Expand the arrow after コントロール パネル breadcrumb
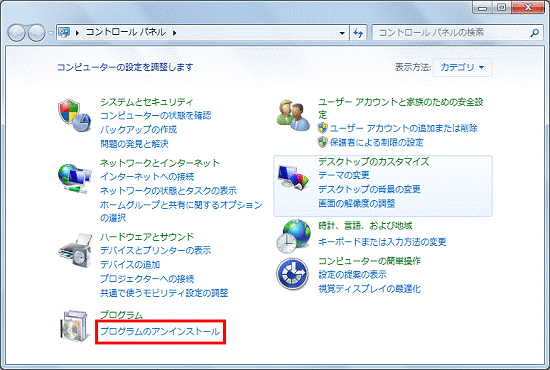 pyautogui.click(x=174, y=33)
